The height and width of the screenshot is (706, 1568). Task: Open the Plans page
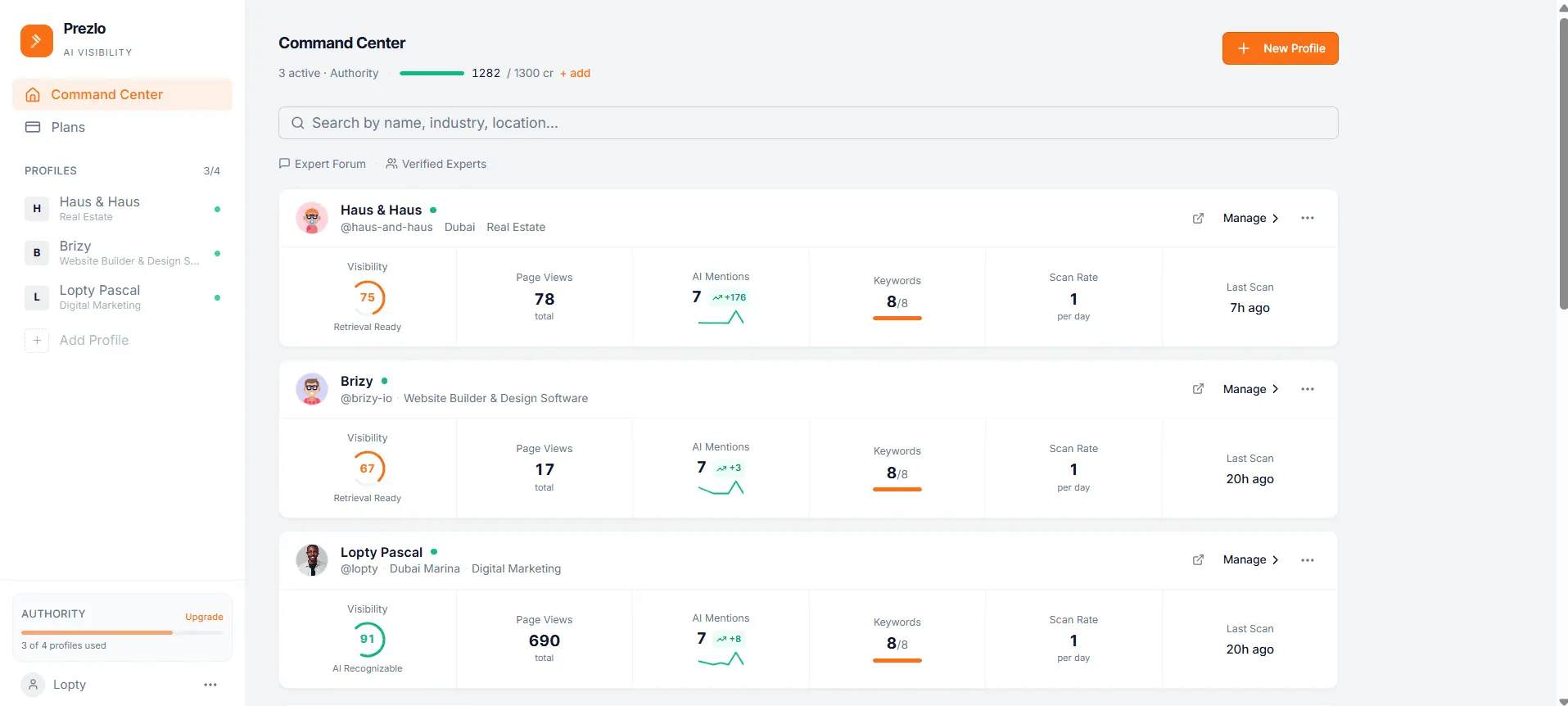pos(122,127)
